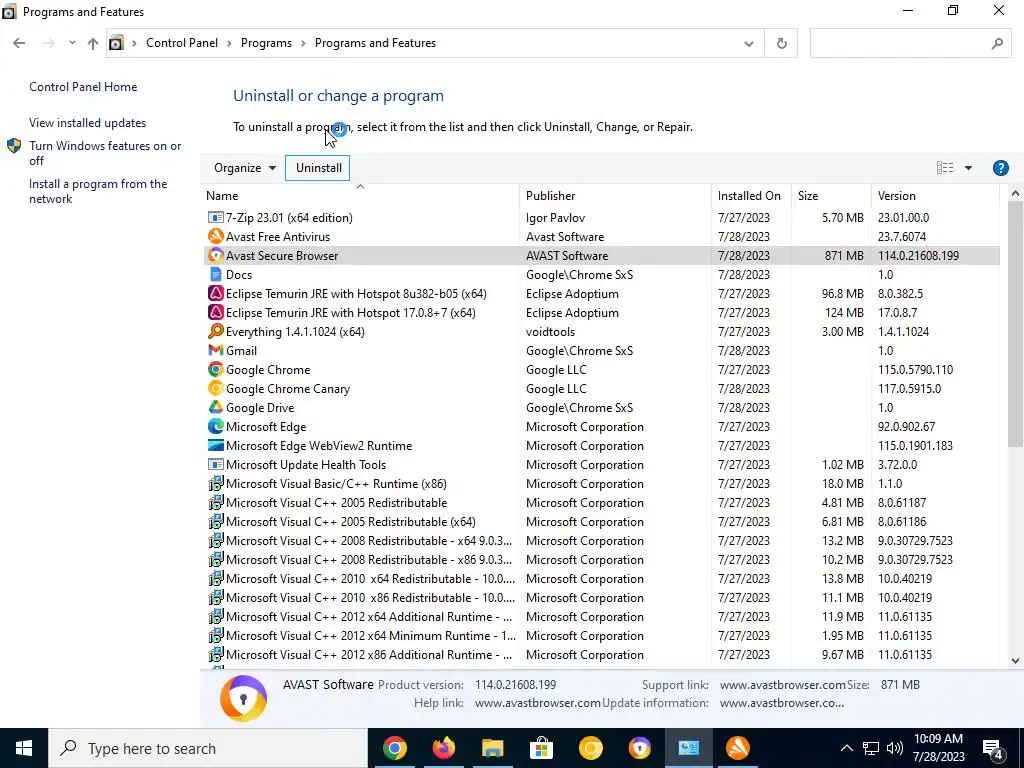Screen dimensions: 1024x768
Task: Open the Help question mark icon
Action: pos(1000,168)
